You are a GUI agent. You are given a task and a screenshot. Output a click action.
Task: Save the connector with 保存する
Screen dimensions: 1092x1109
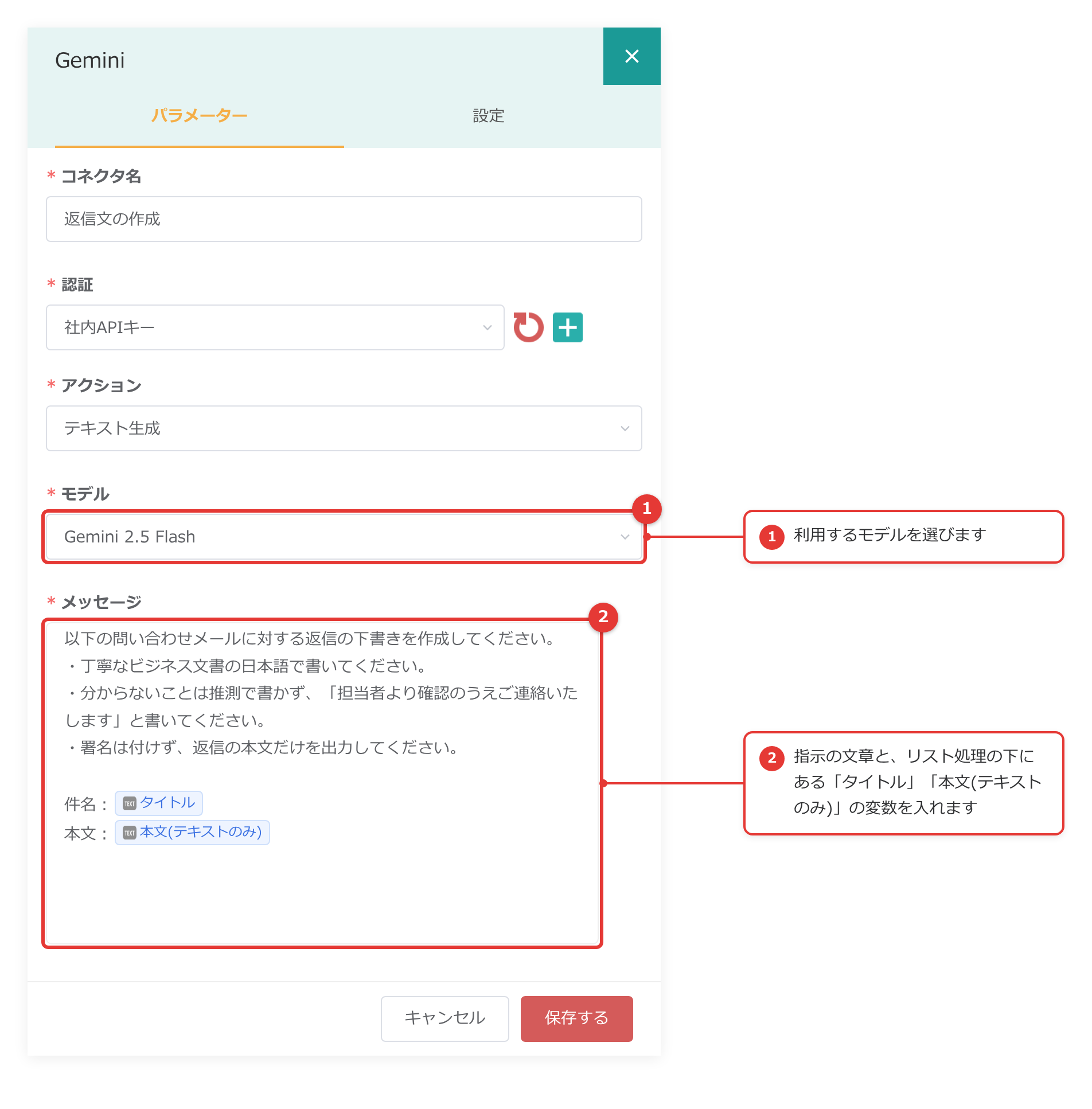pyautogui.click(x=577, y=1018)
